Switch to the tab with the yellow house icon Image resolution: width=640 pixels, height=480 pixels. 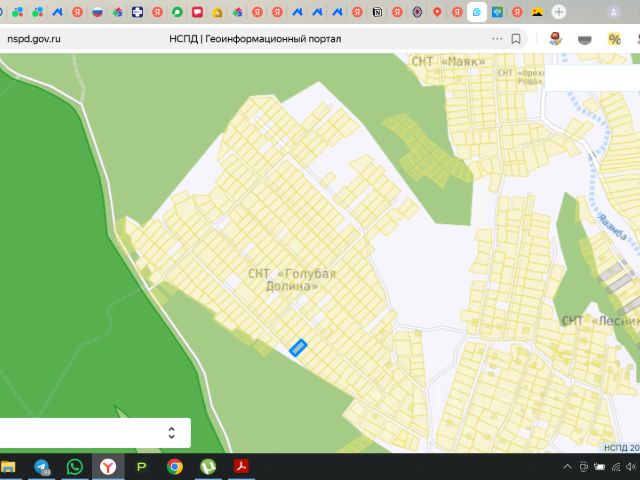click(217, 12)
